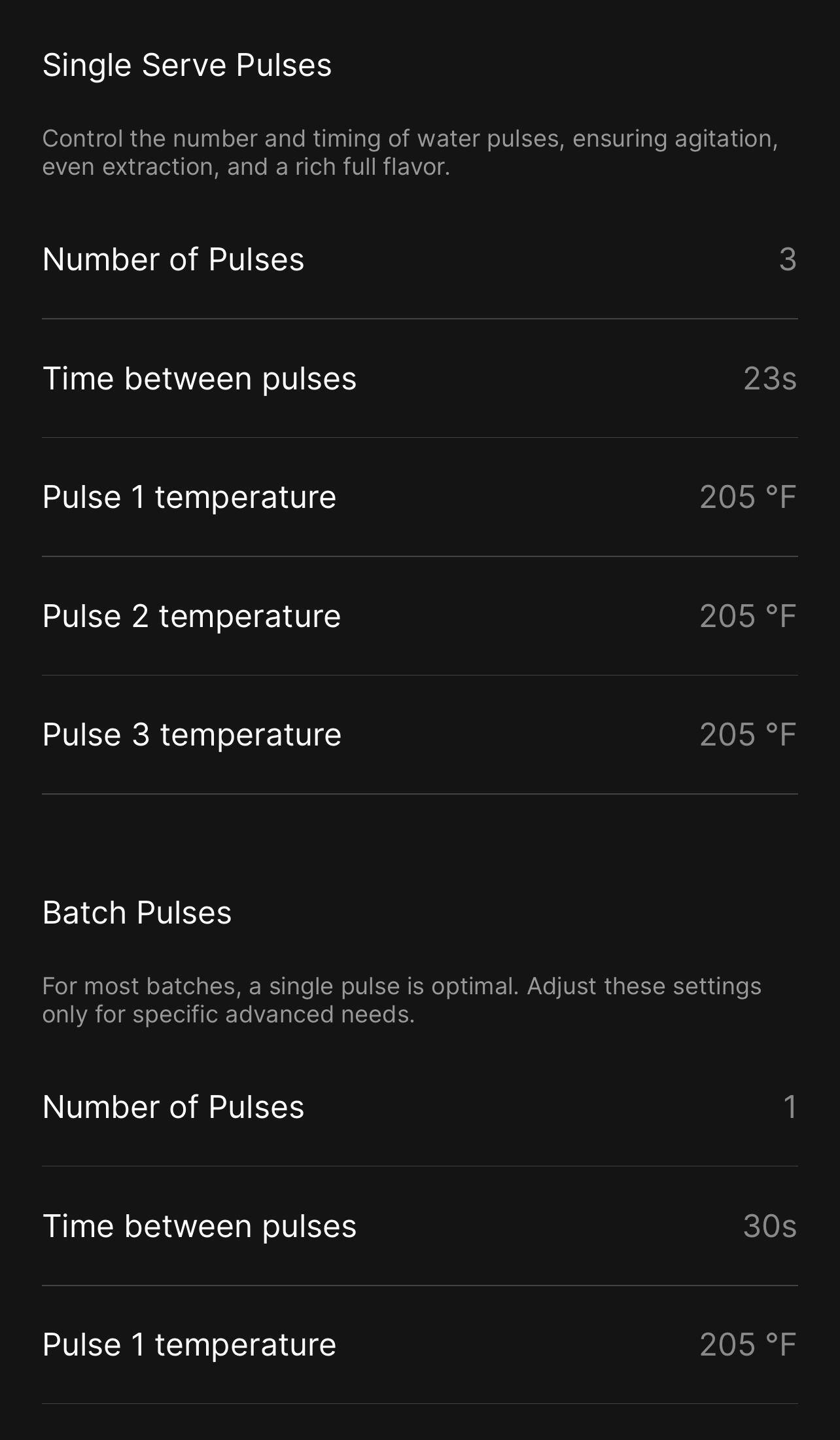Image resolution: width=840 pixels, height=1440 pixels.
Task: Click the Single Serve Pulses section heading
Action: tap(187, 65)
